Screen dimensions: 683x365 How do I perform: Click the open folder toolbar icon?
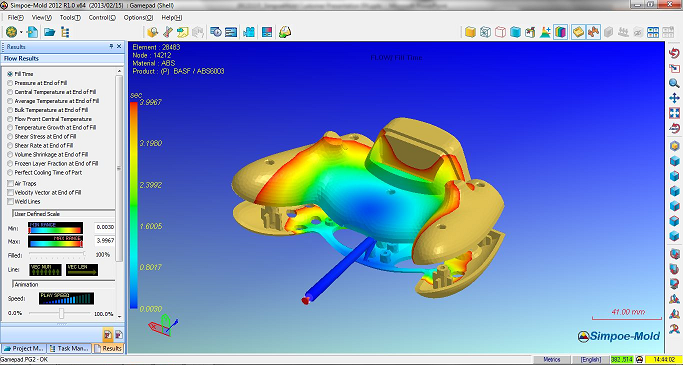49,32
